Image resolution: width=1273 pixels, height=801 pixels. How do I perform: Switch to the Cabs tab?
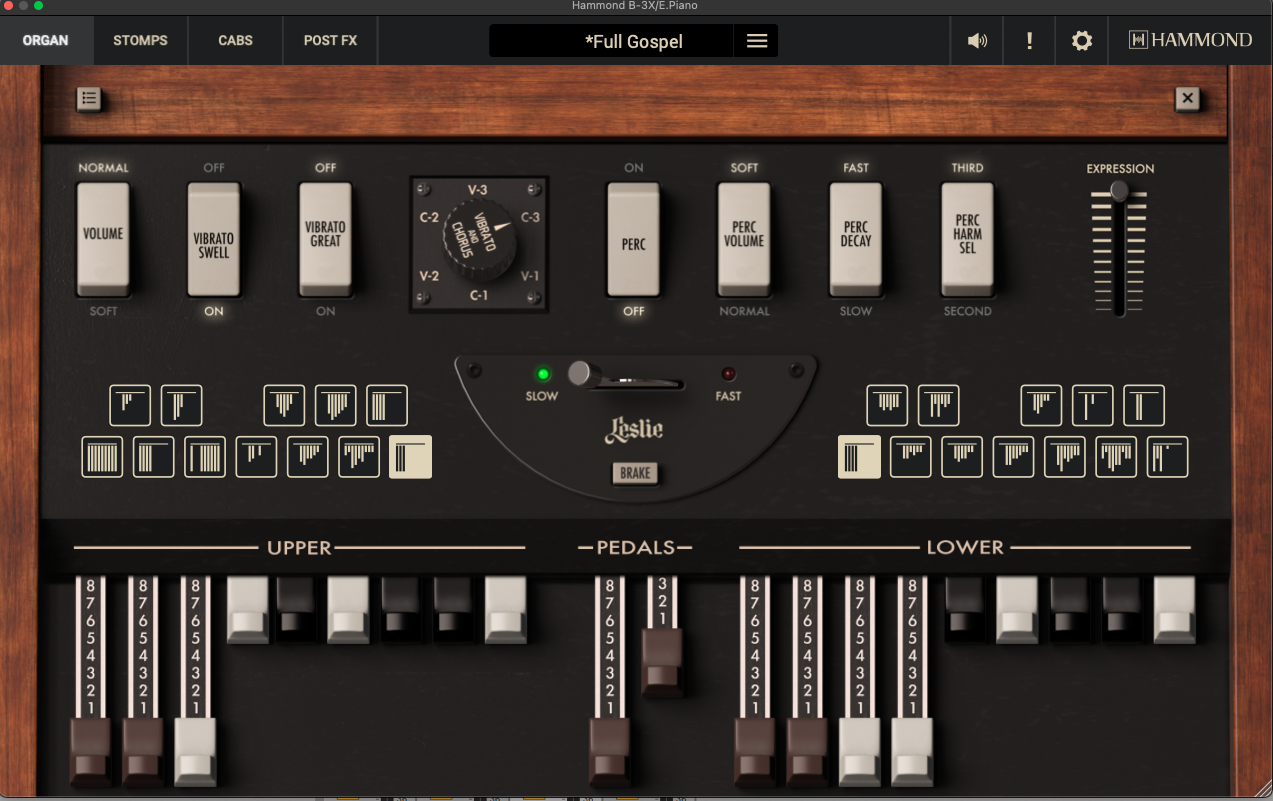(235, 41)
